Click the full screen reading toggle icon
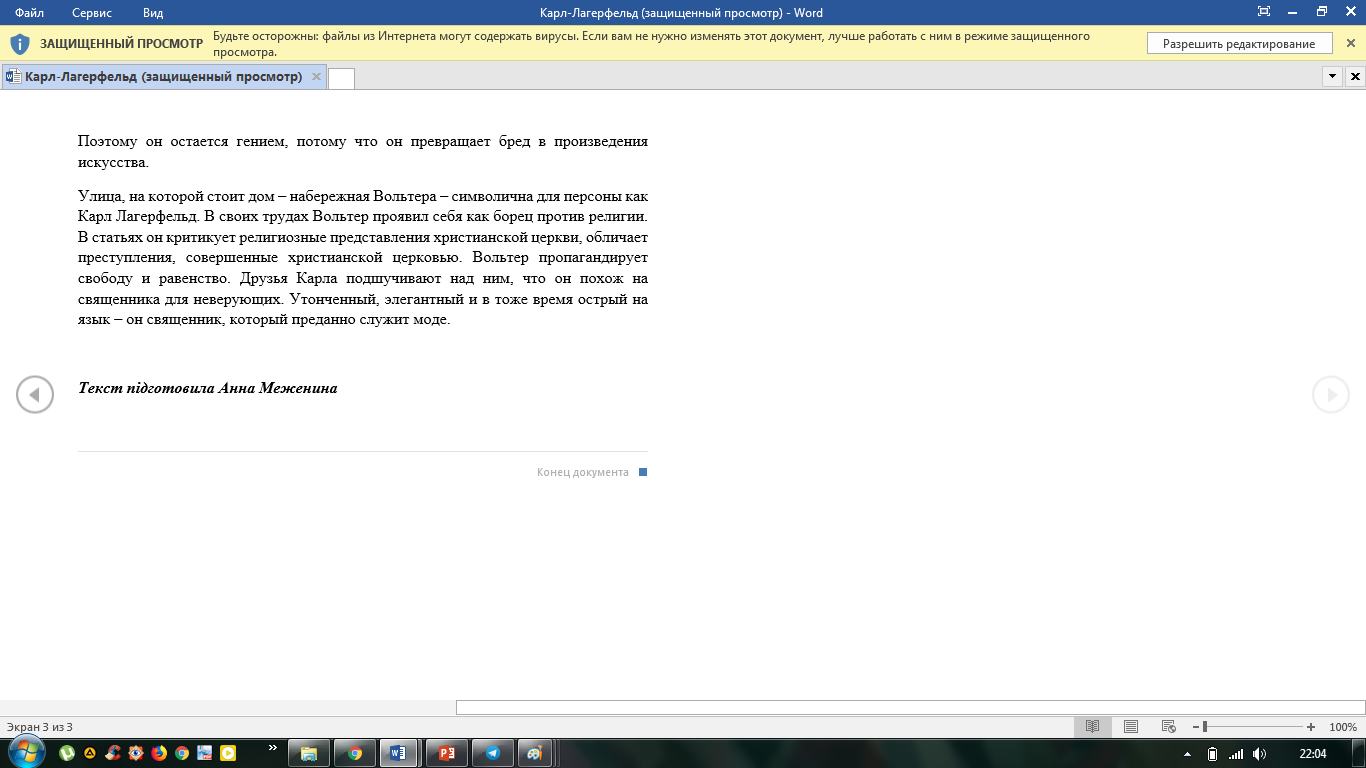The width and height of the screenshot is (1366, 768). coord(1264,12)
